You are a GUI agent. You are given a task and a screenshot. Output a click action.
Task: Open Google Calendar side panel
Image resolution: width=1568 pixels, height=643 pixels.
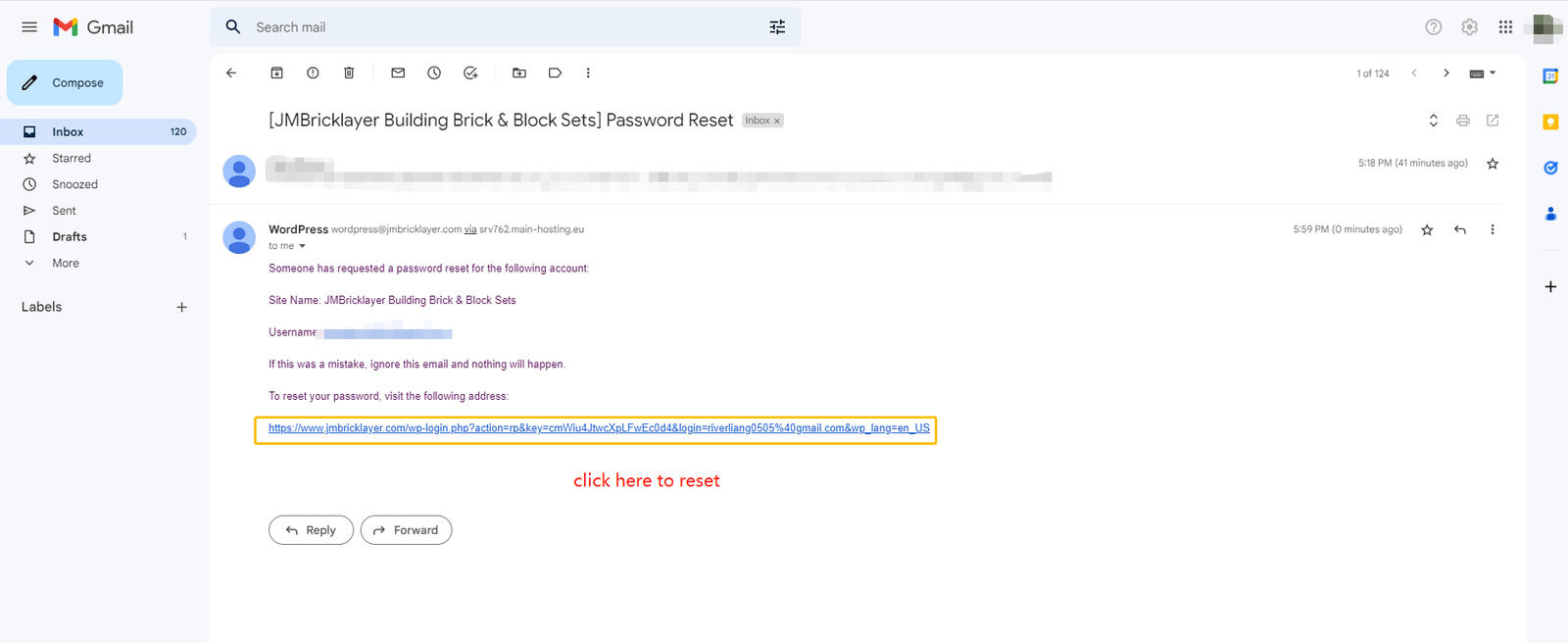tap(1550, 75)
